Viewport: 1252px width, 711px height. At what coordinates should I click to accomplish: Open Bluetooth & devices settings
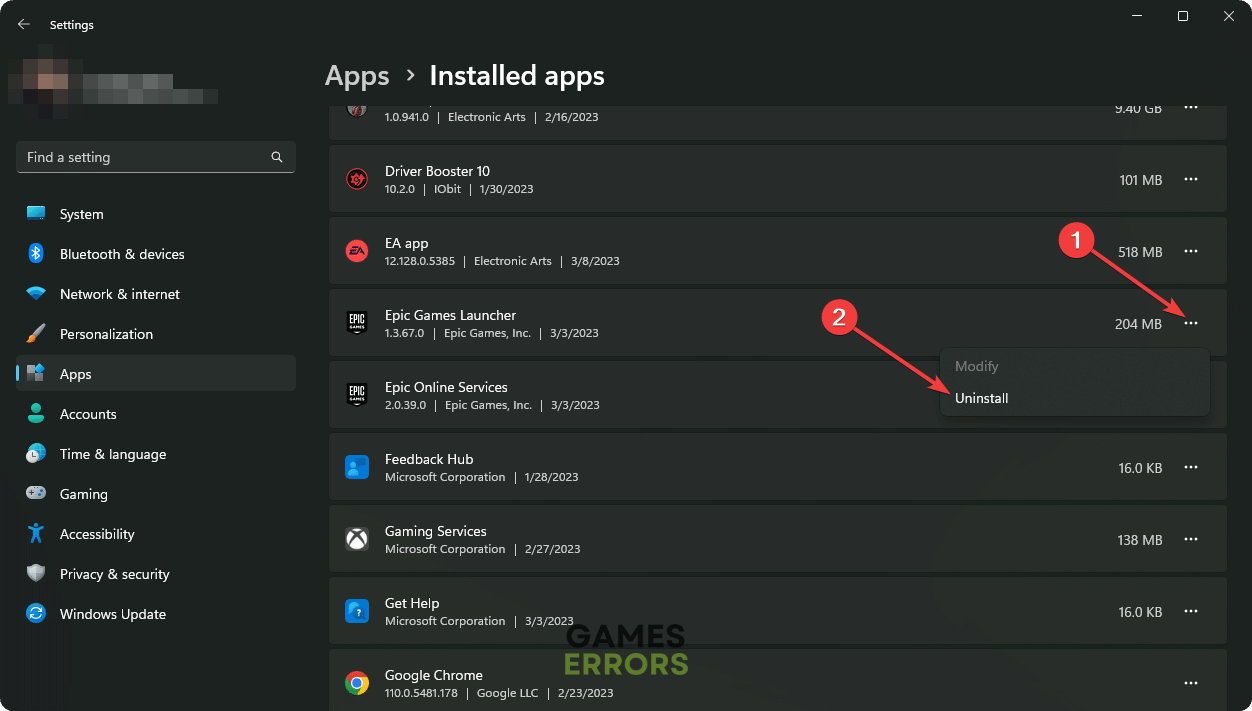click(x=122, y=254)
